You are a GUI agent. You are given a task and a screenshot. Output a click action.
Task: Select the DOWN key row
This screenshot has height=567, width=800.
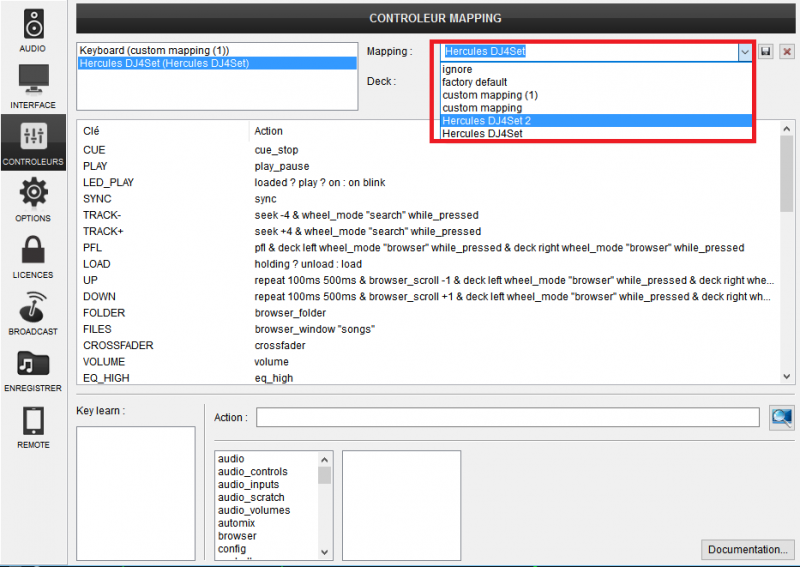click(x=429, y=297)
